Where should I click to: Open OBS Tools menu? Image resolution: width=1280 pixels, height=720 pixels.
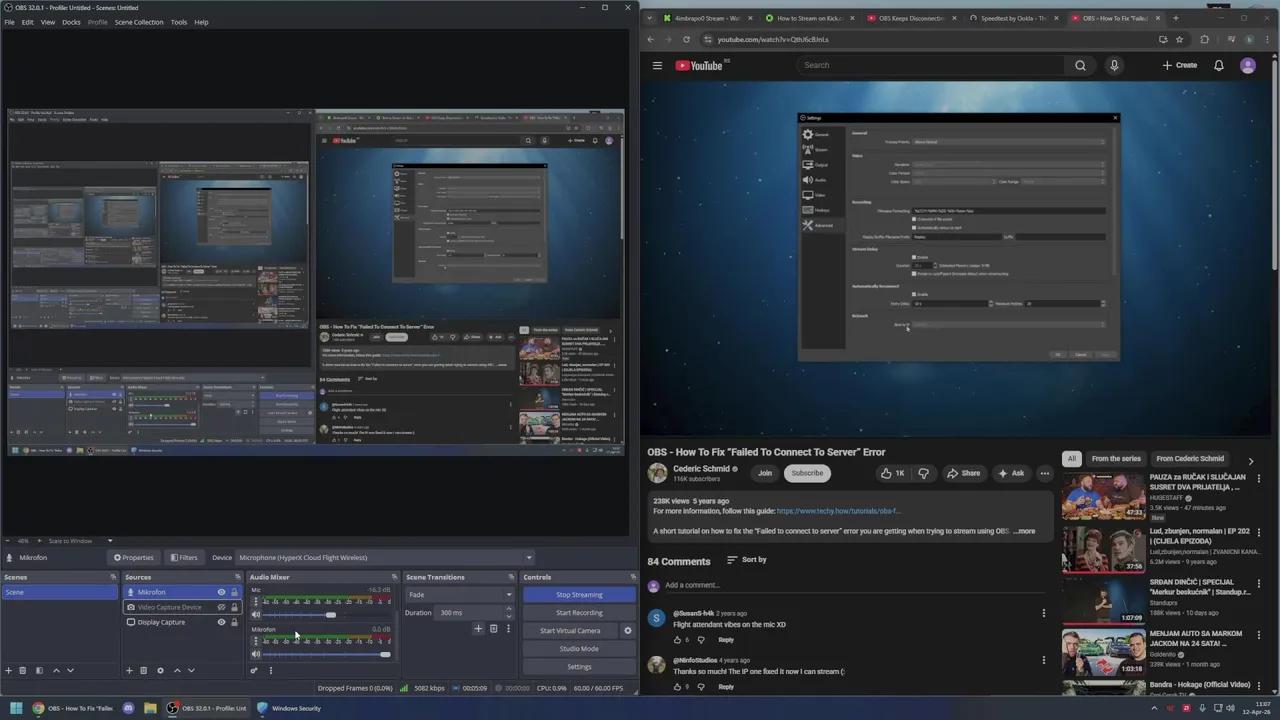[178, 22]
